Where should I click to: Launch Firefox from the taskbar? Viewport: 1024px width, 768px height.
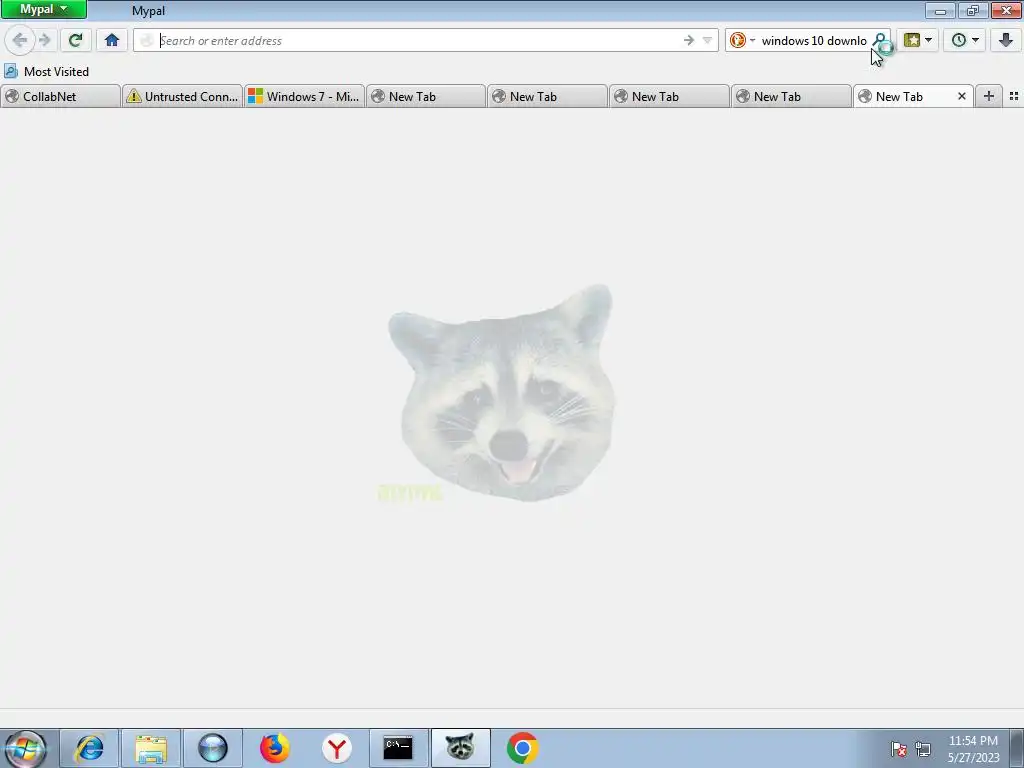click(x=274, y=748)
